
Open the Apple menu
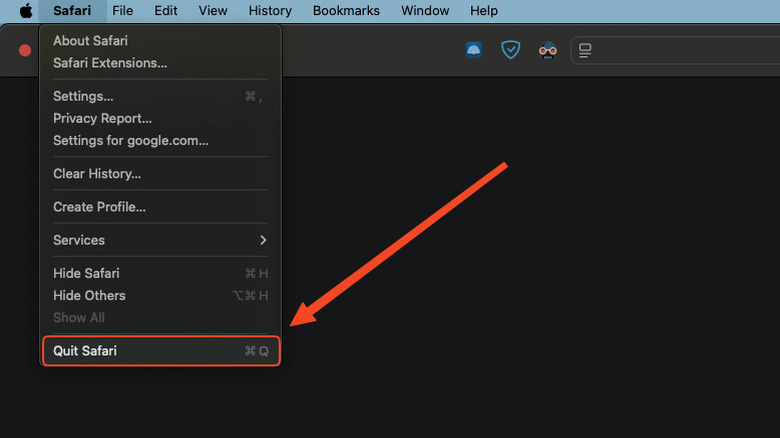point(26,10)
